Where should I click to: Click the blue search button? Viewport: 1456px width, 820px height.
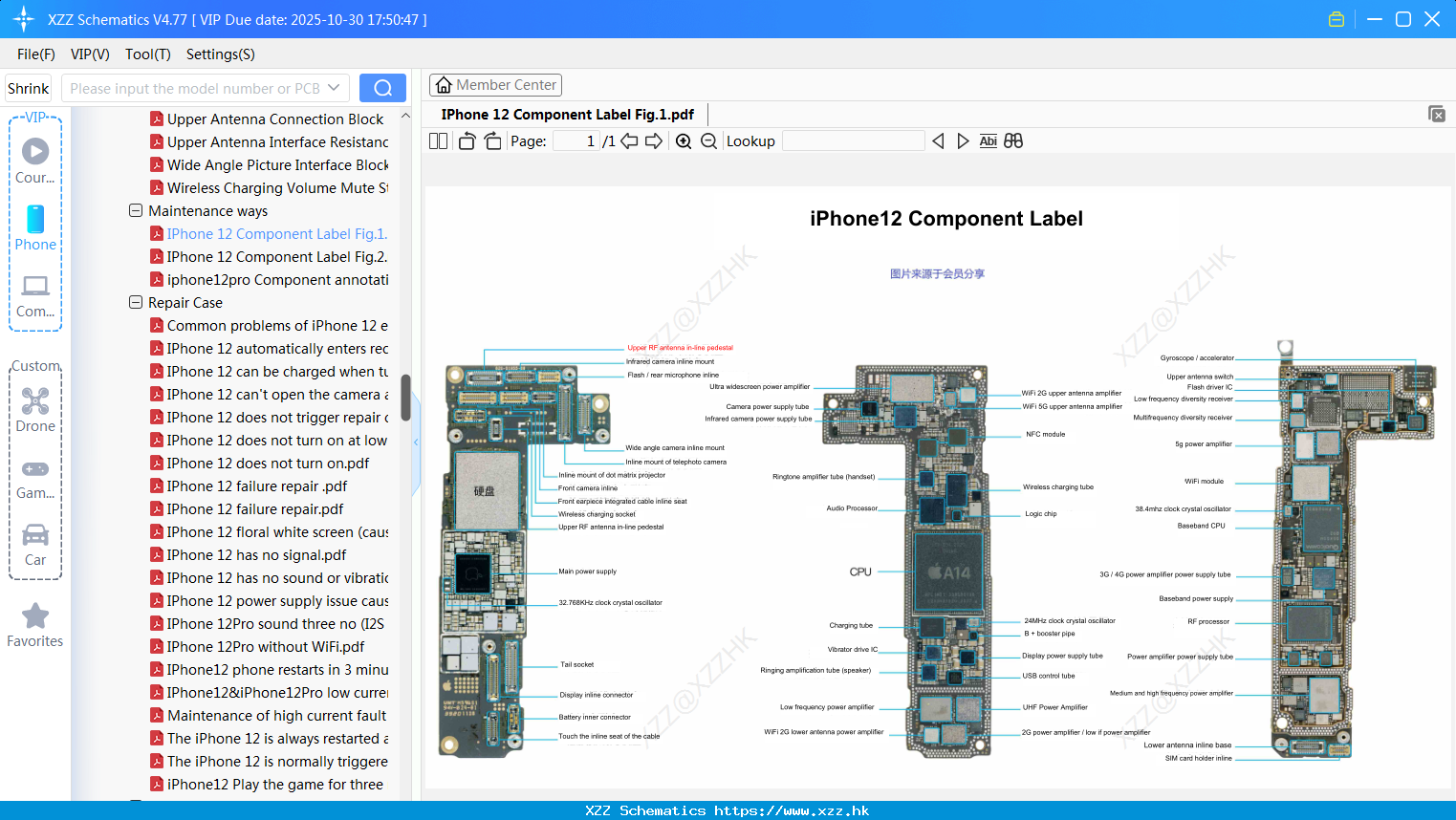click(382, 88)
